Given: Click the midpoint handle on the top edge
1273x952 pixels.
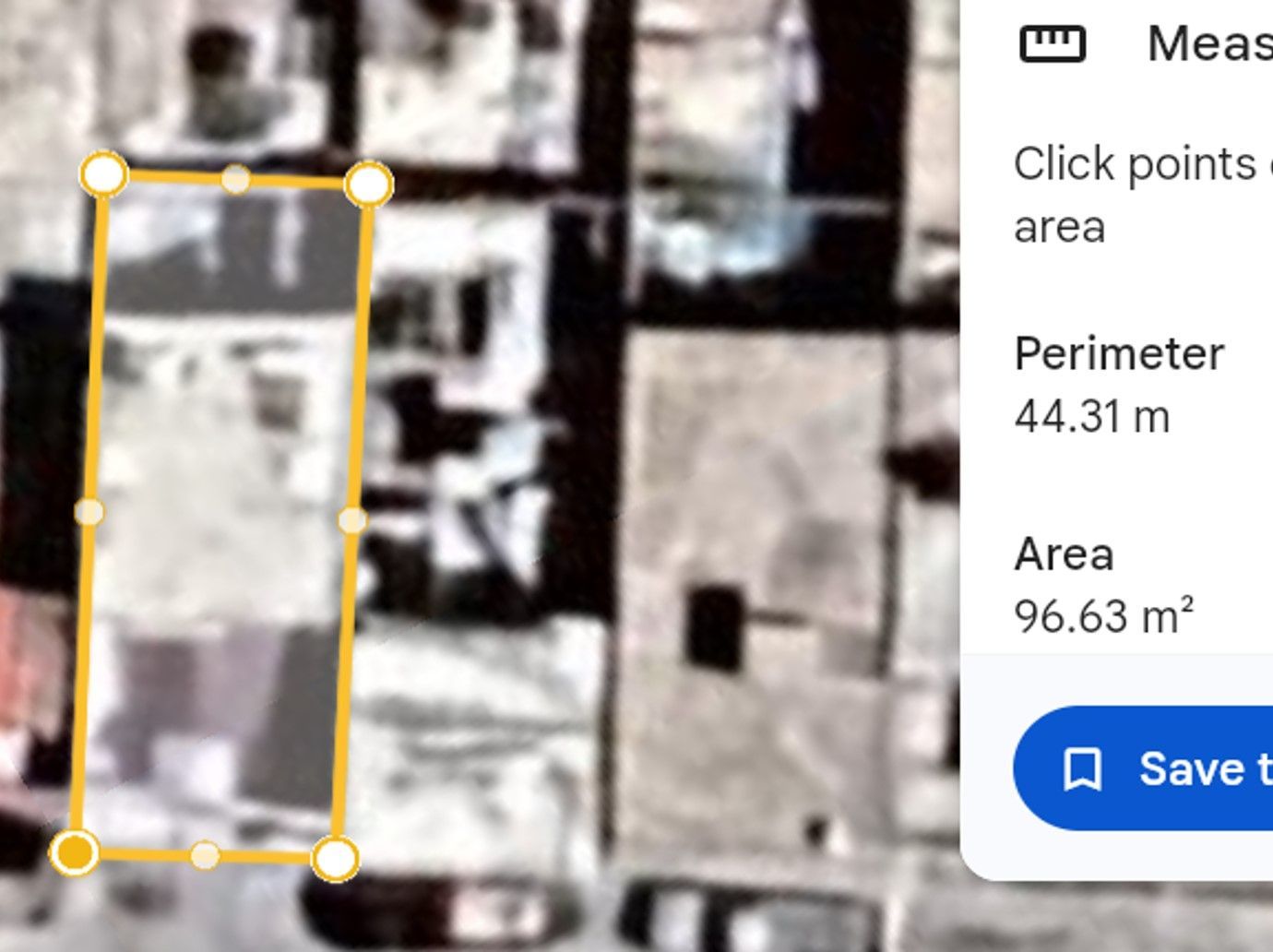Looking at the screenshot, I should (236, 179).
